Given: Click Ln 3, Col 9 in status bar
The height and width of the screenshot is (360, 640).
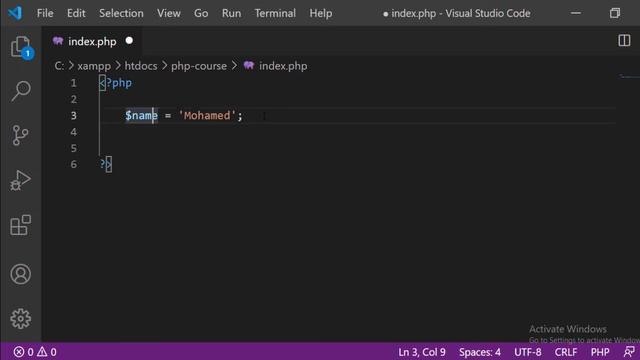Looking at the screenshot, I should tap(422, 352).
